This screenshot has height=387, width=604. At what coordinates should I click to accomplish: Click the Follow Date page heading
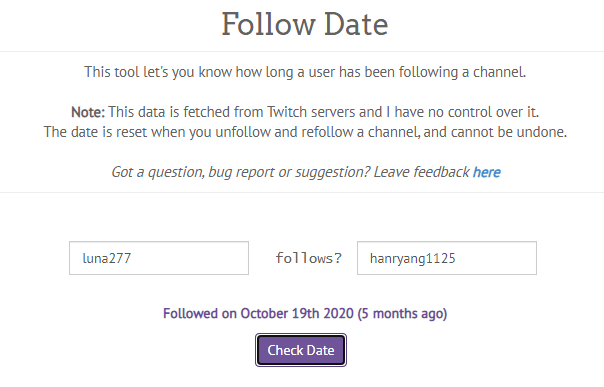pyautogui.click(x=305, y=24)
